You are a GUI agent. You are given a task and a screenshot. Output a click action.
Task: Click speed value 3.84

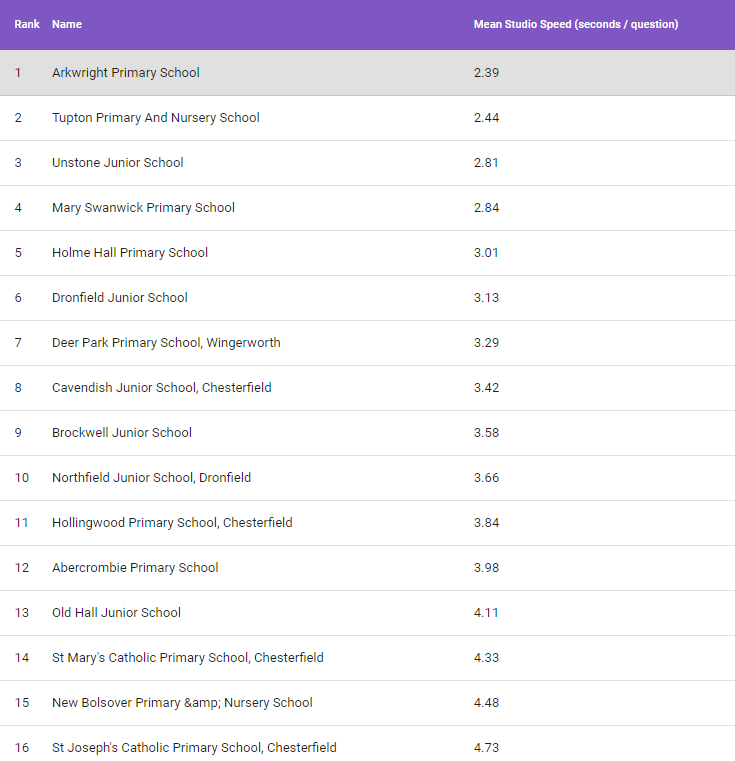[x=486, y=523]
